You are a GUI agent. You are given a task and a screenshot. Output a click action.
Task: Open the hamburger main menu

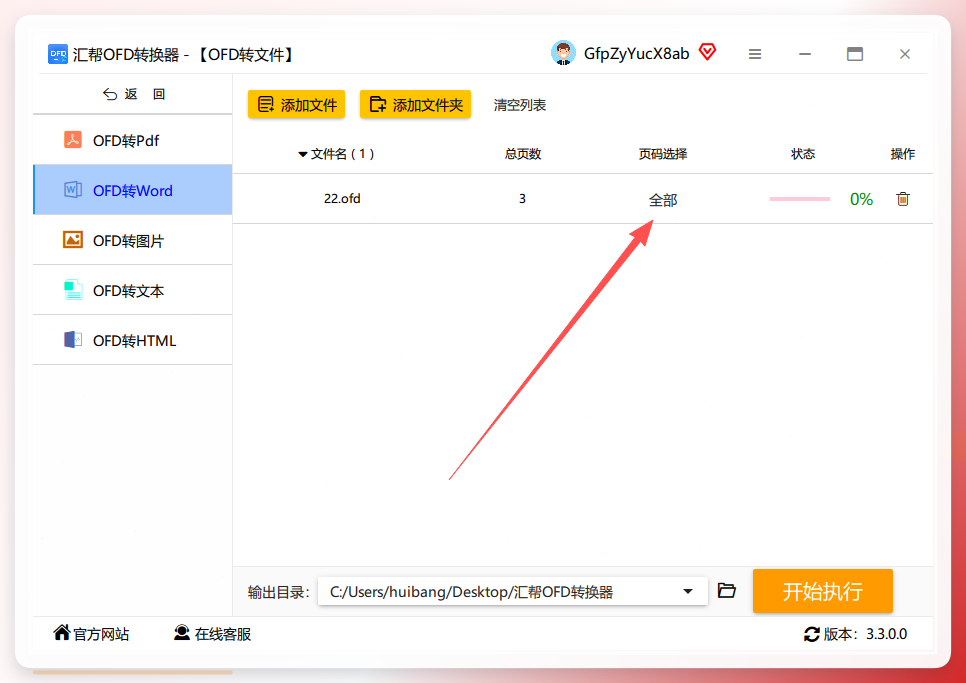[755, 54]
